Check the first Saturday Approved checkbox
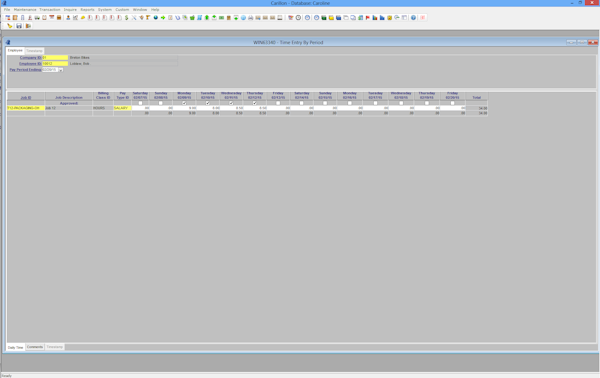The height and width of the screenshot is (378, 600). 140,103
